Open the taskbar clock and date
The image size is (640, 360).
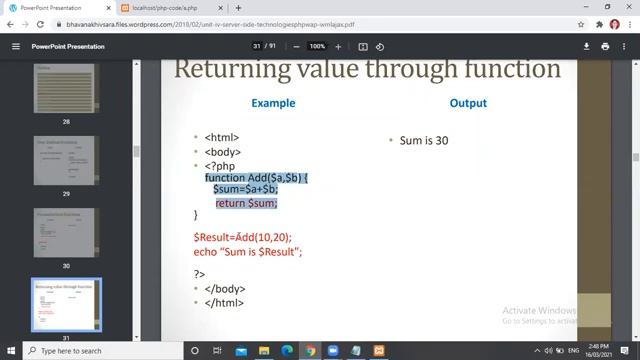pyautogui.click(x=599, y=351)
